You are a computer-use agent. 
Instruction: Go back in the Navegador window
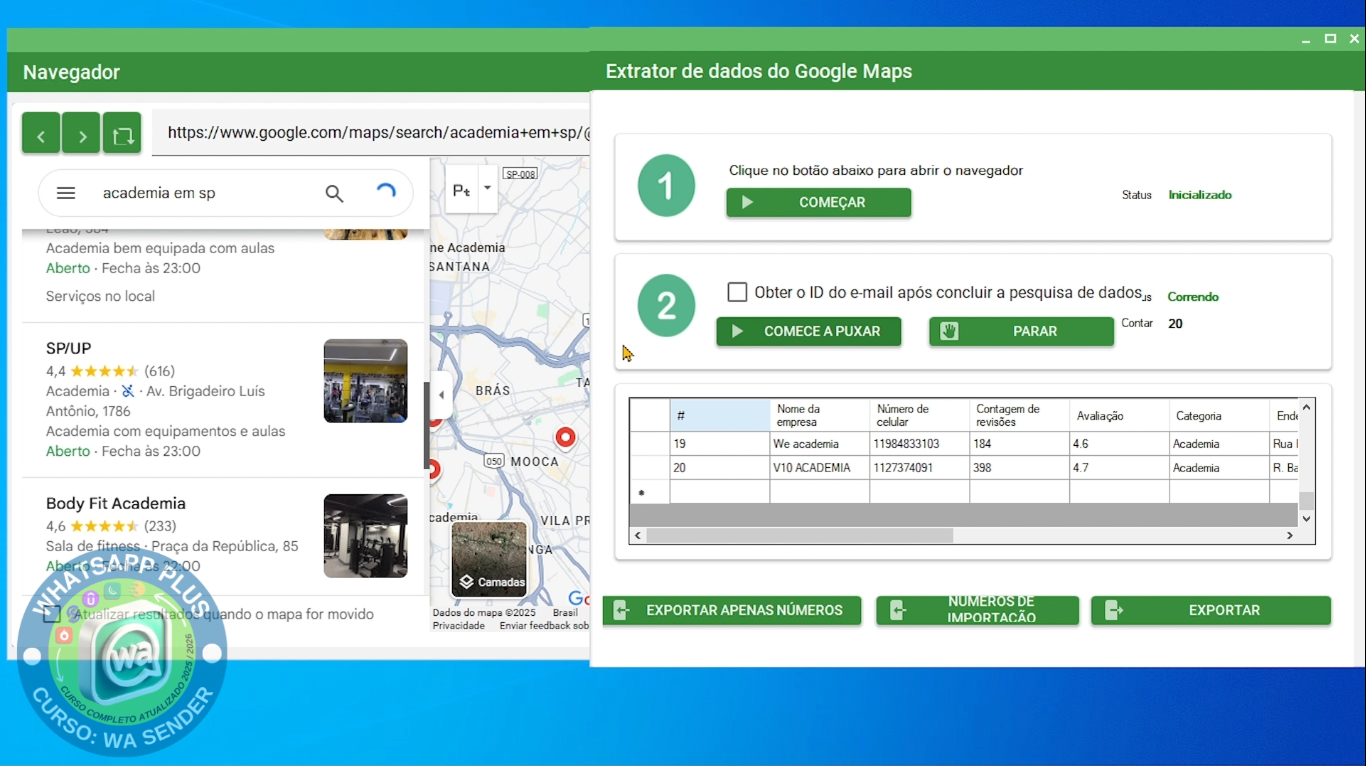41,133
